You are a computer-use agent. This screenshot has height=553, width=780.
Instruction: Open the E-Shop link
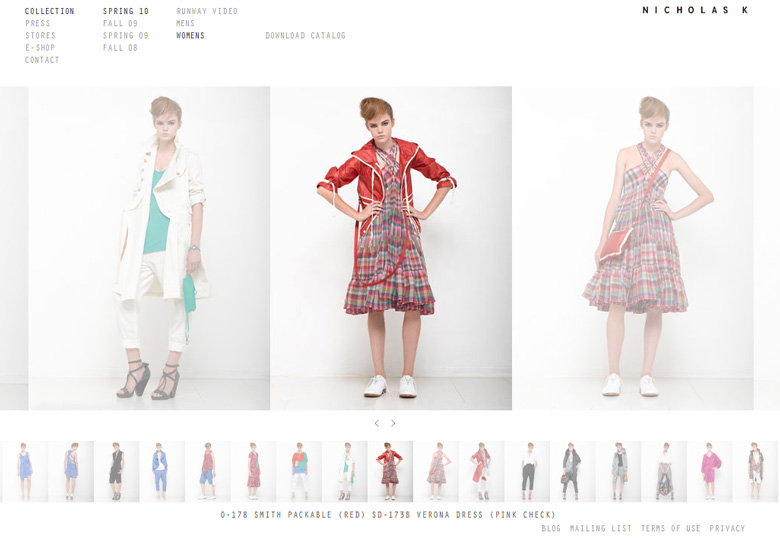click(40, 48)
